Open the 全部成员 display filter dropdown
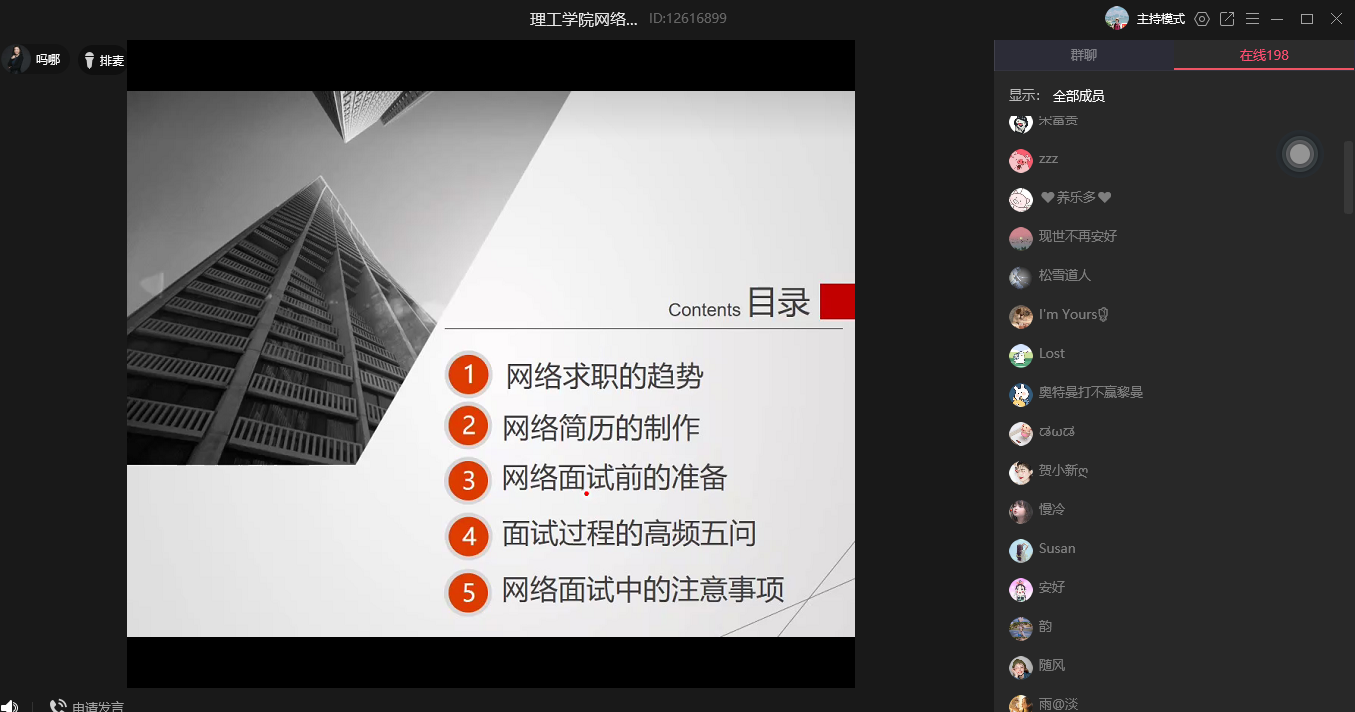Image resolution: width=1355 pixels, height=712 pixels. click(1078, 96)
